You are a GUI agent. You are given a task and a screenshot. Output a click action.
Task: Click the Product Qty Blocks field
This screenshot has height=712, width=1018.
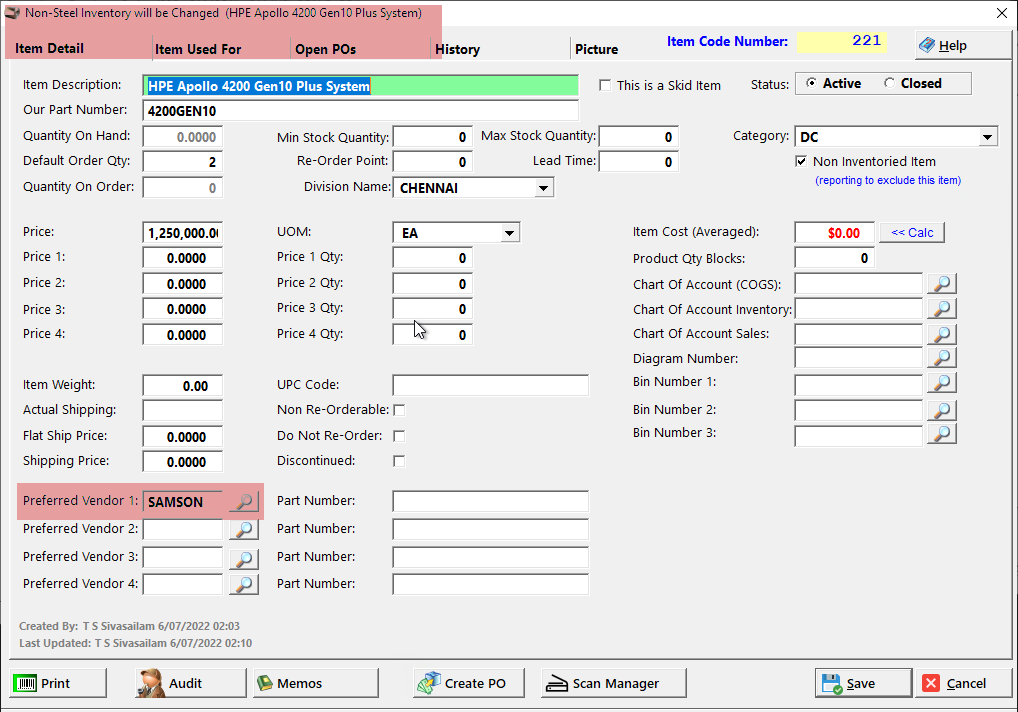click(x=834, y=258)
